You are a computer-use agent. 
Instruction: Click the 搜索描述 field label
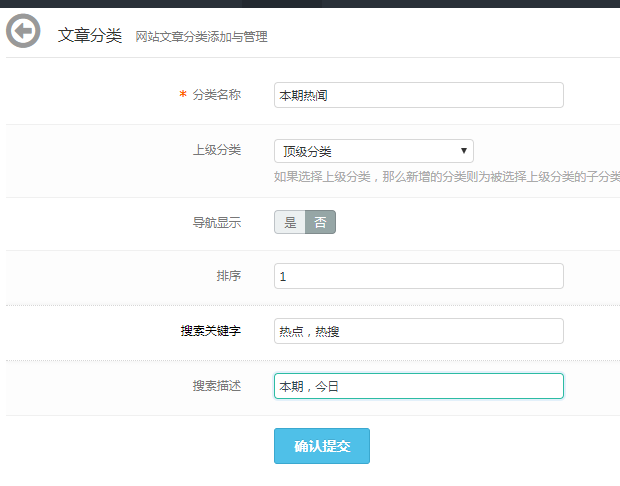pos(216,386)
